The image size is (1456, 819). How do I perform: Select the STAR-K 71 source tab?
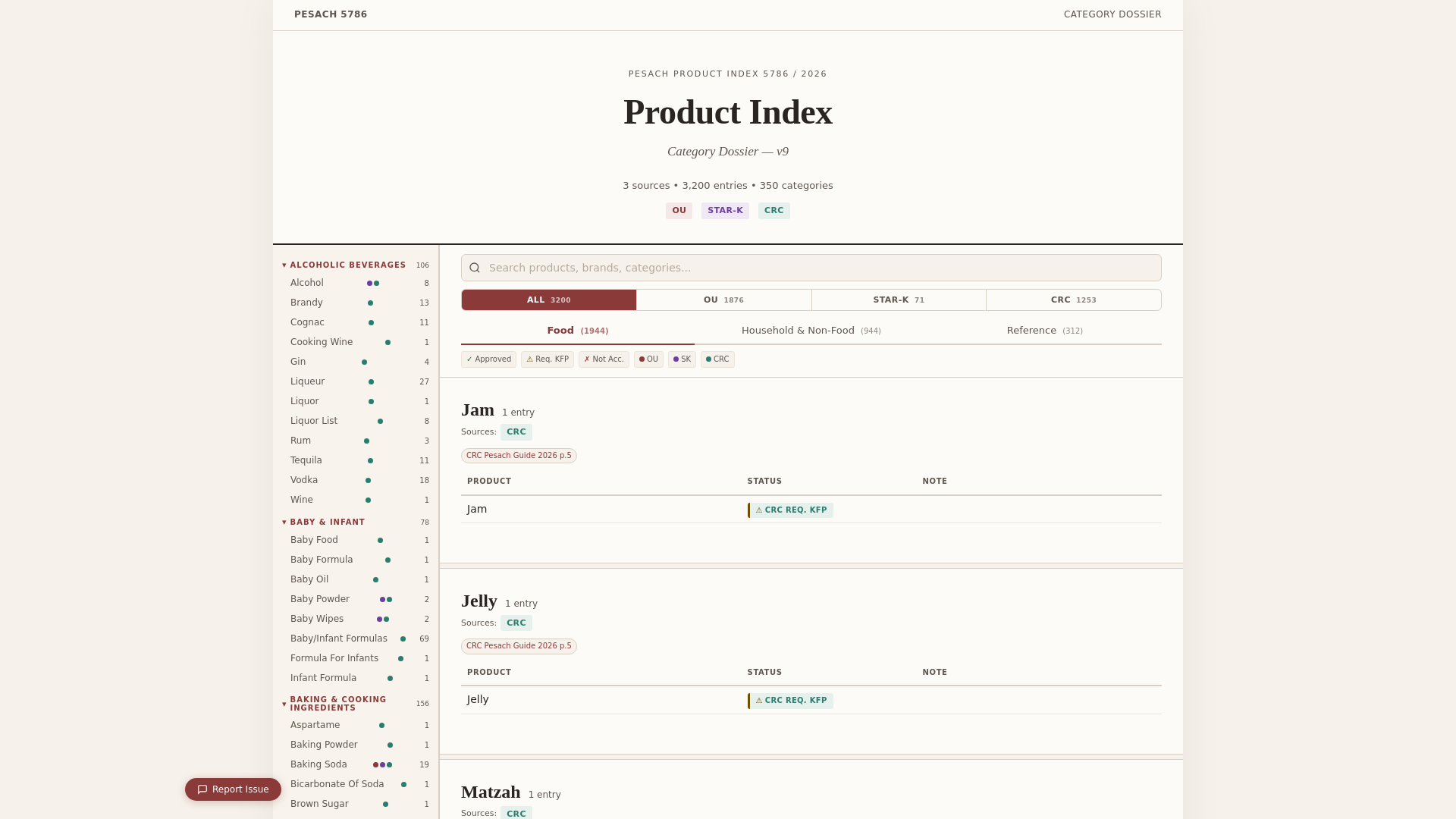point(899,300)
